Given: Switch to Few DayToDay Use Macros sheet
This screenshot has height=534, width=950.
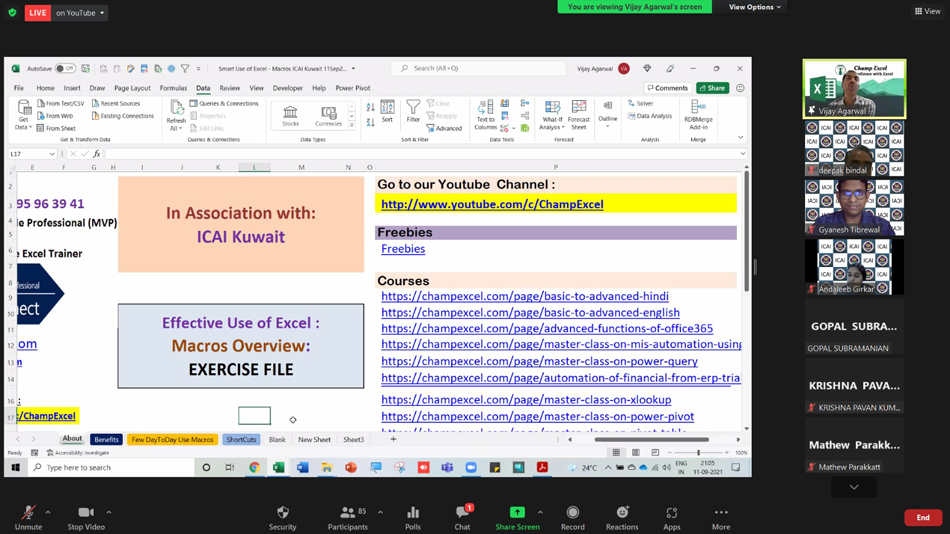Looking at the screenshot, I should (172, 439).
